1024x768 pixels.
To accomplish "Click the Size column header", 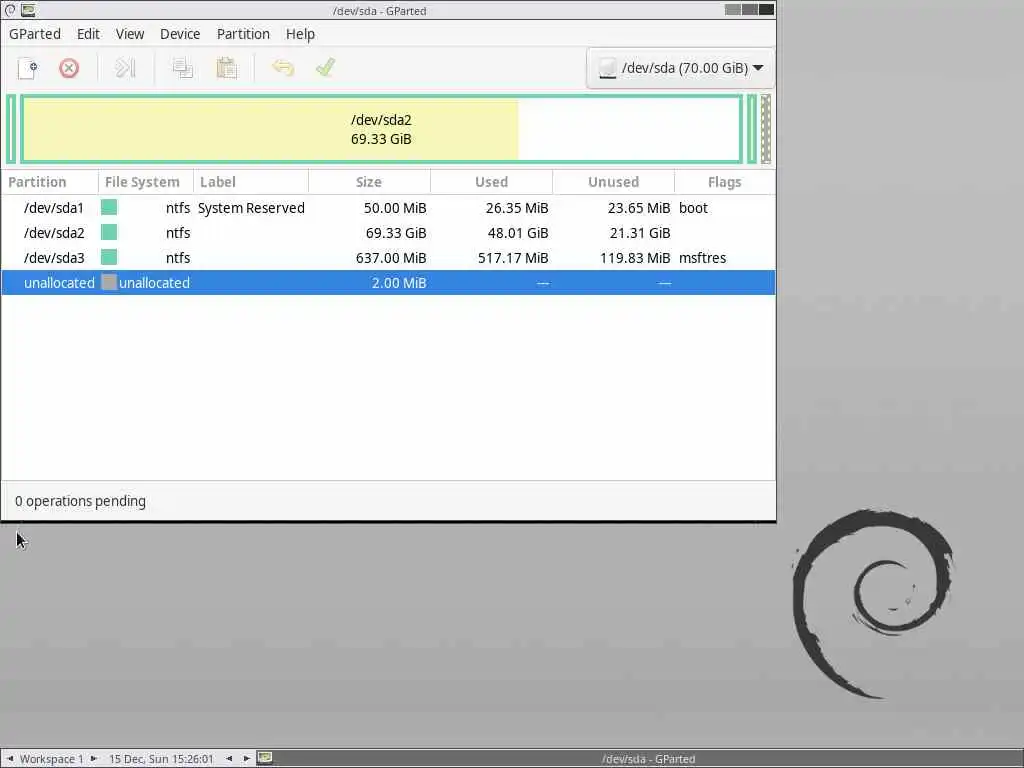I will pos(369,182).
